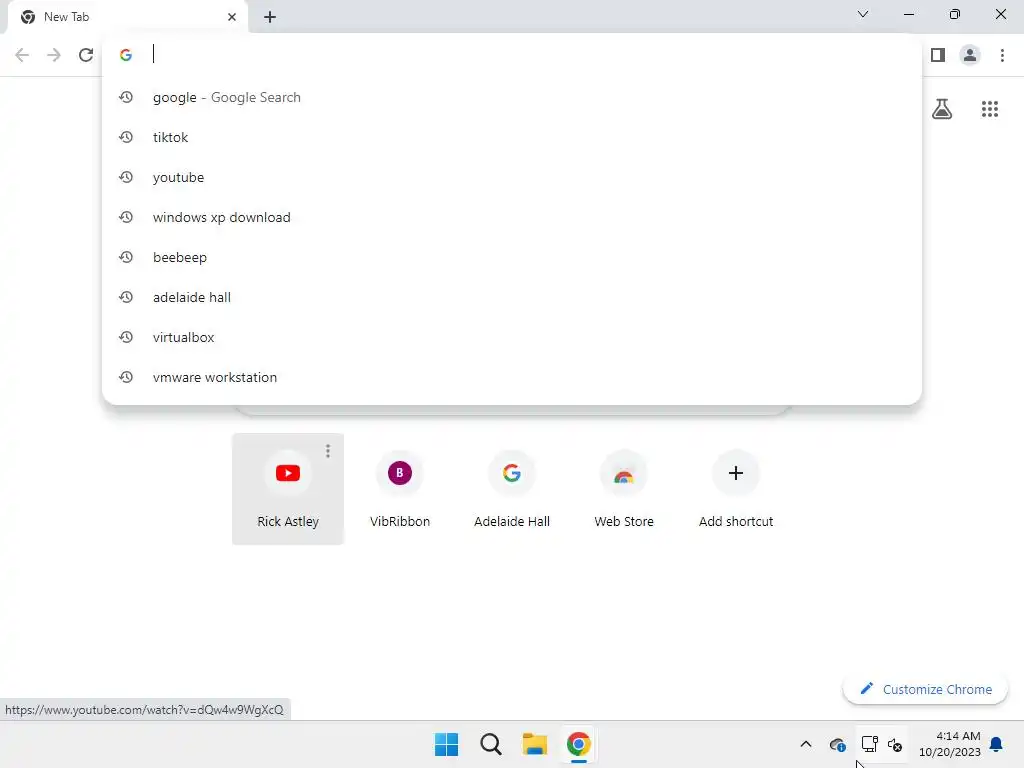This screenshot has width=1024, height=768.
Task: Close the New Tab tab
Action: pos(232,17)
